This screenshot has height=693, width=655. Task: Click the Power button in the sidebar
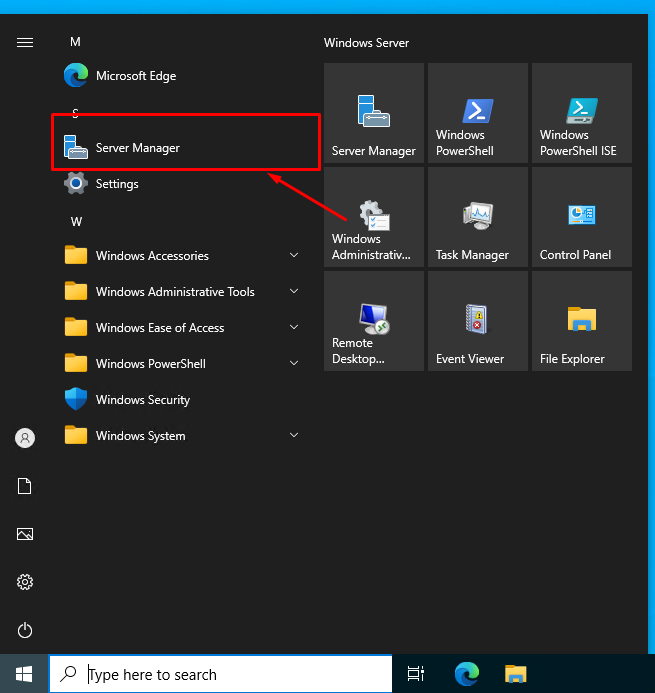(x=25, y=630)
